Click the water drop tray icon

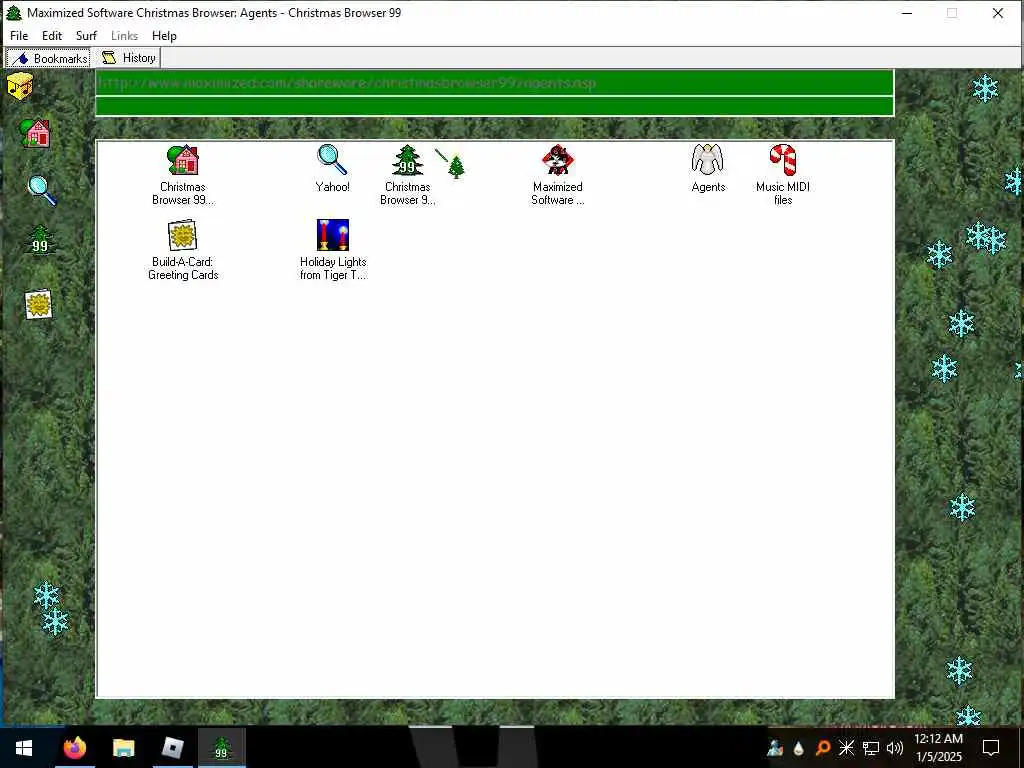coord(799,748)
